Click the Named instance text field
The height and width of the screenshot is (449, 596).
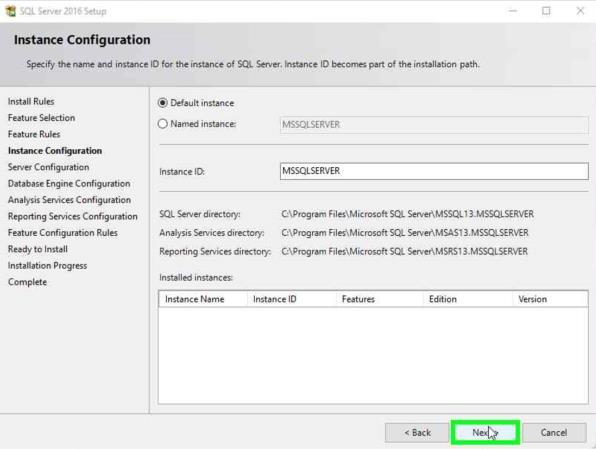tap(434, 125)
